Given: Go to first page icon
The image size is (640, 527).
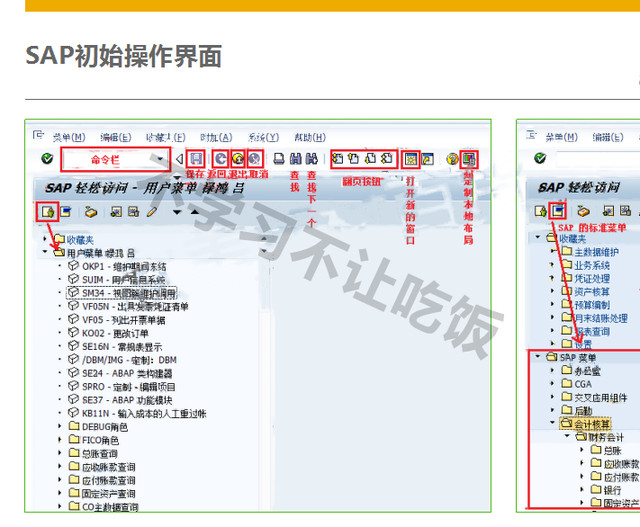Looking at the screenshot, I should [338, 158].
